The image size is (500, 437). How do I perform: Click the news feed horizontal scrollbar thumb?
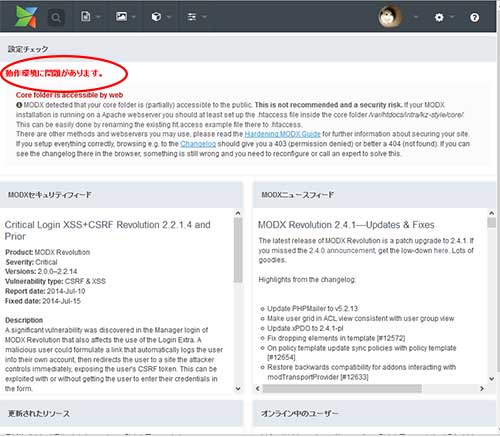point(342,389)
